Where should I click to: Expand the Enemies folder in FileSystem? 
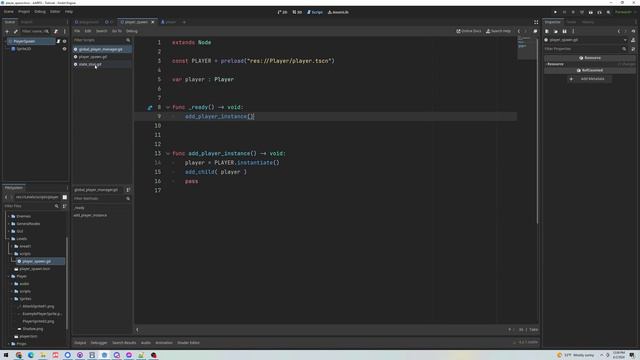tap(9, 216)
